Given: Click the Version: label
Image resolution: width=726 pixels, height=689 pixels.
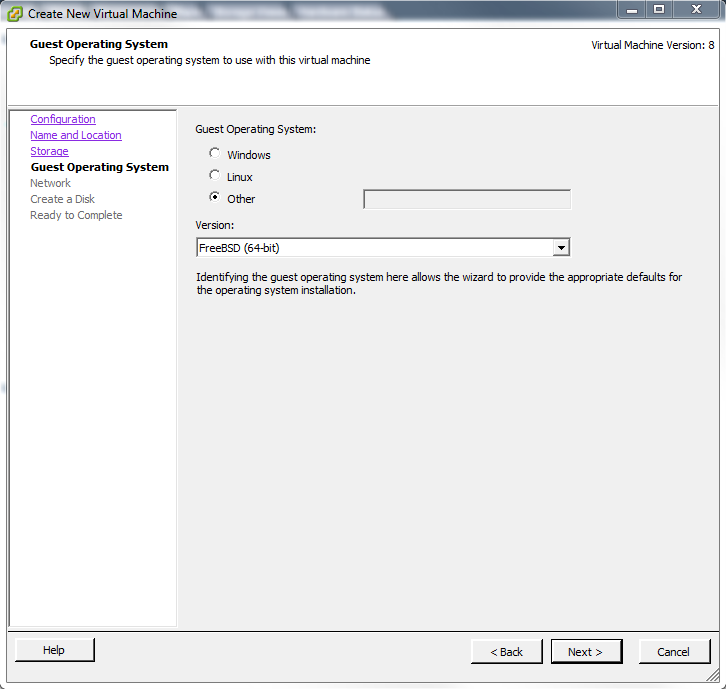Looking at the screenshot, I should point(215,225).
